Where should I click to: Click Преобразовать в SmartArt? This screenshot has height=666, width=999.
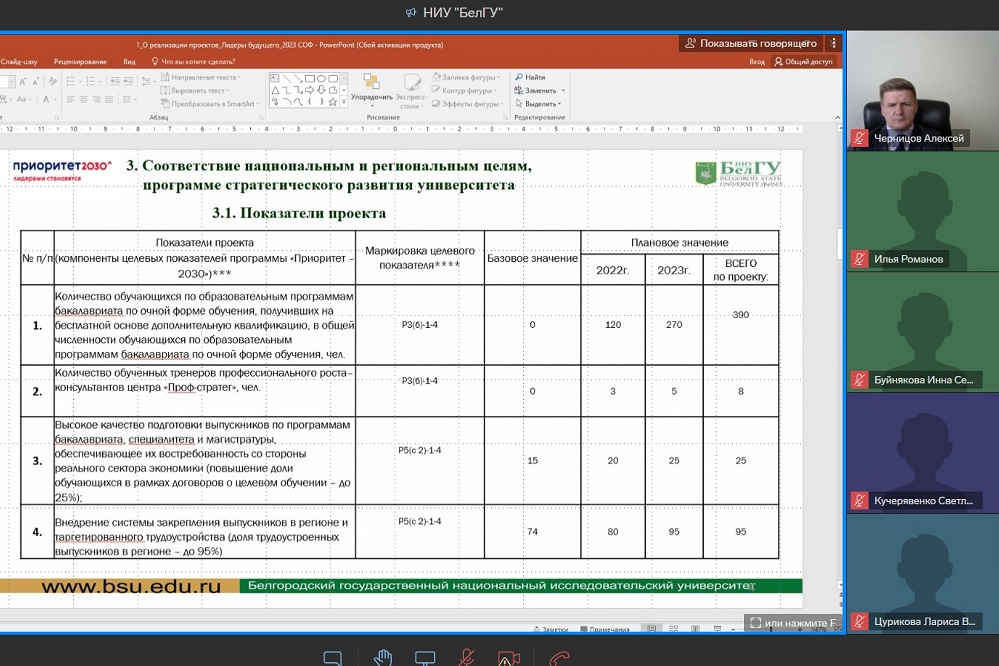tap(210, 104)
